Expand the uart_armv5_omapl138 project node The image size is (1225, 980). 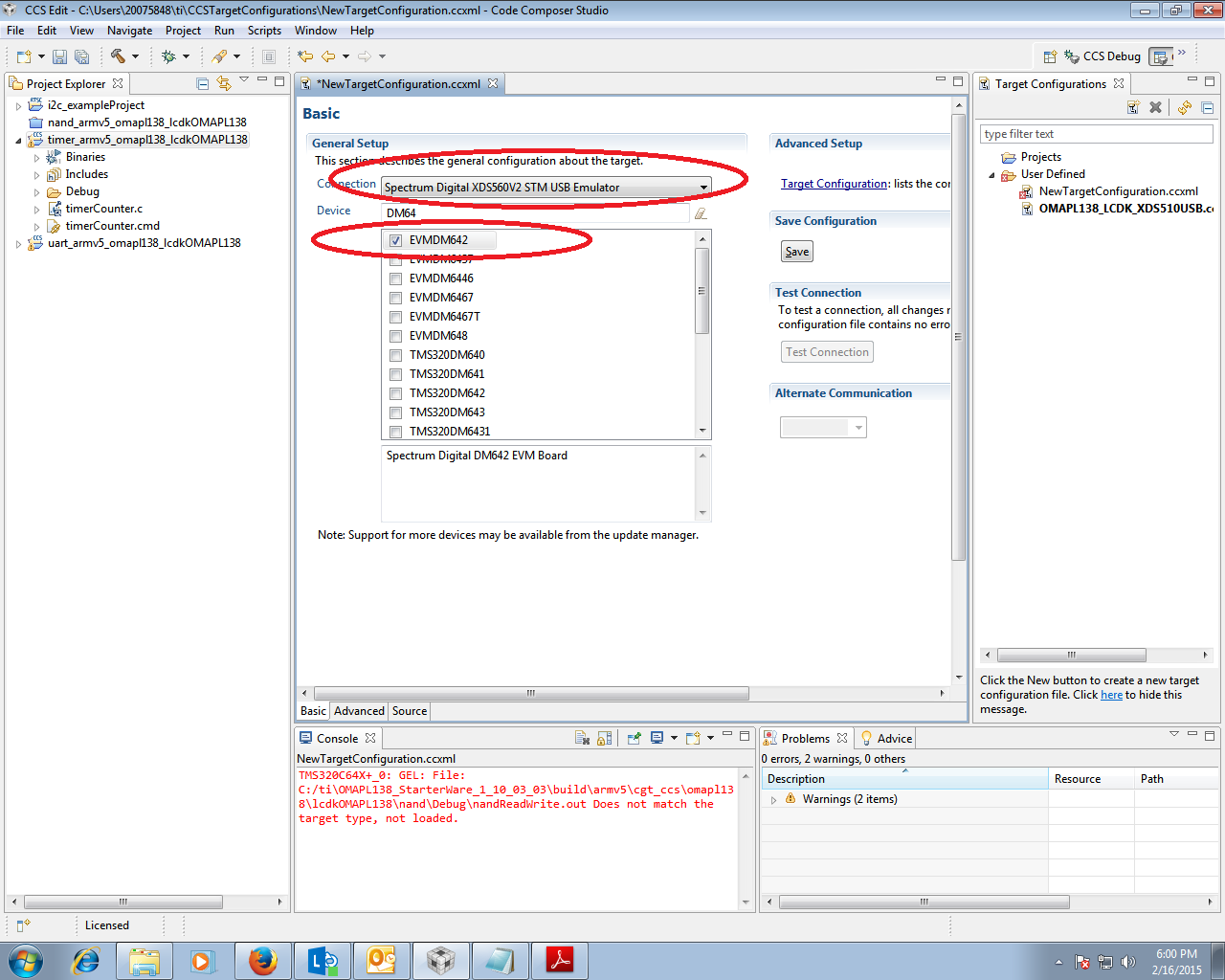pos(18,243)
